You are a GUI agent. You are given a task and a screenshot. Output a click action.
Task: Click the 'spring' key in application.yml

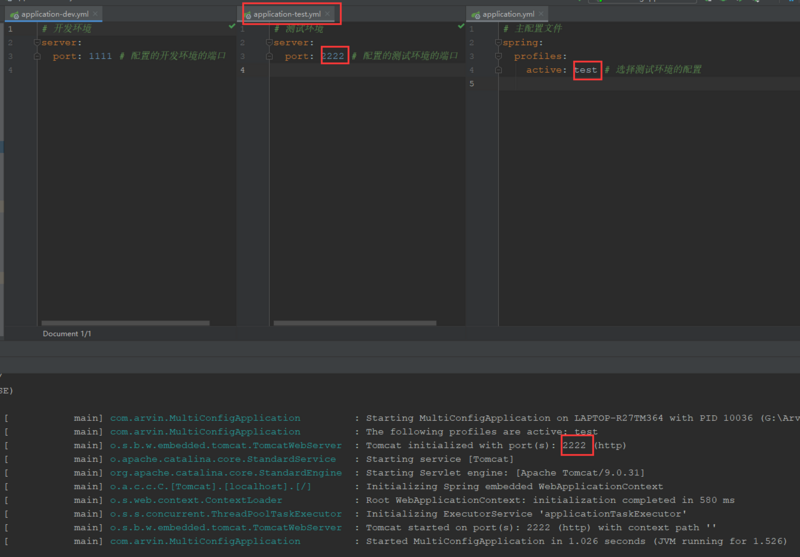(520, 42)
